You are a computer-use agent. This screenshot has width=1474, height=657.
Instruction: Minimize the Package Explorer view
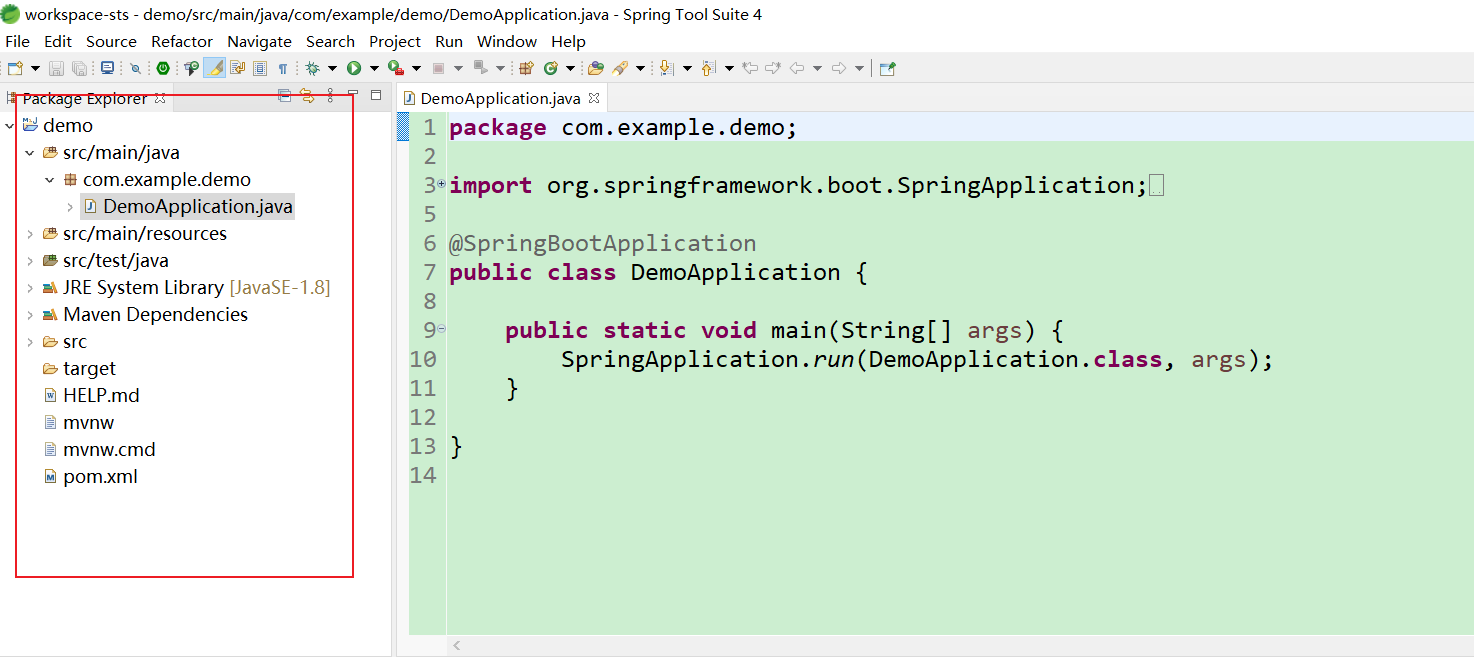pyautogui.click(x=353, y=94)
